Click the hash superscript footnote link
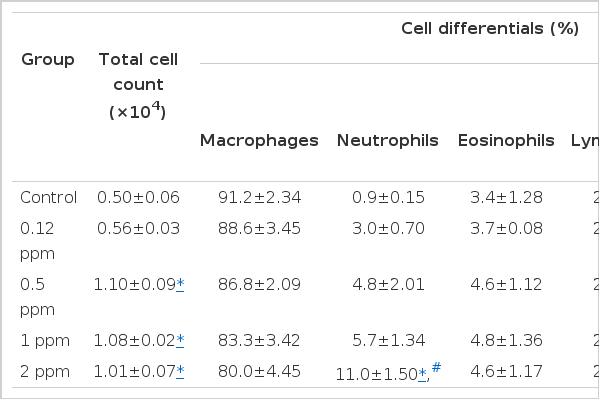Viewport: 599px width, 399px height. pos(436,367)
